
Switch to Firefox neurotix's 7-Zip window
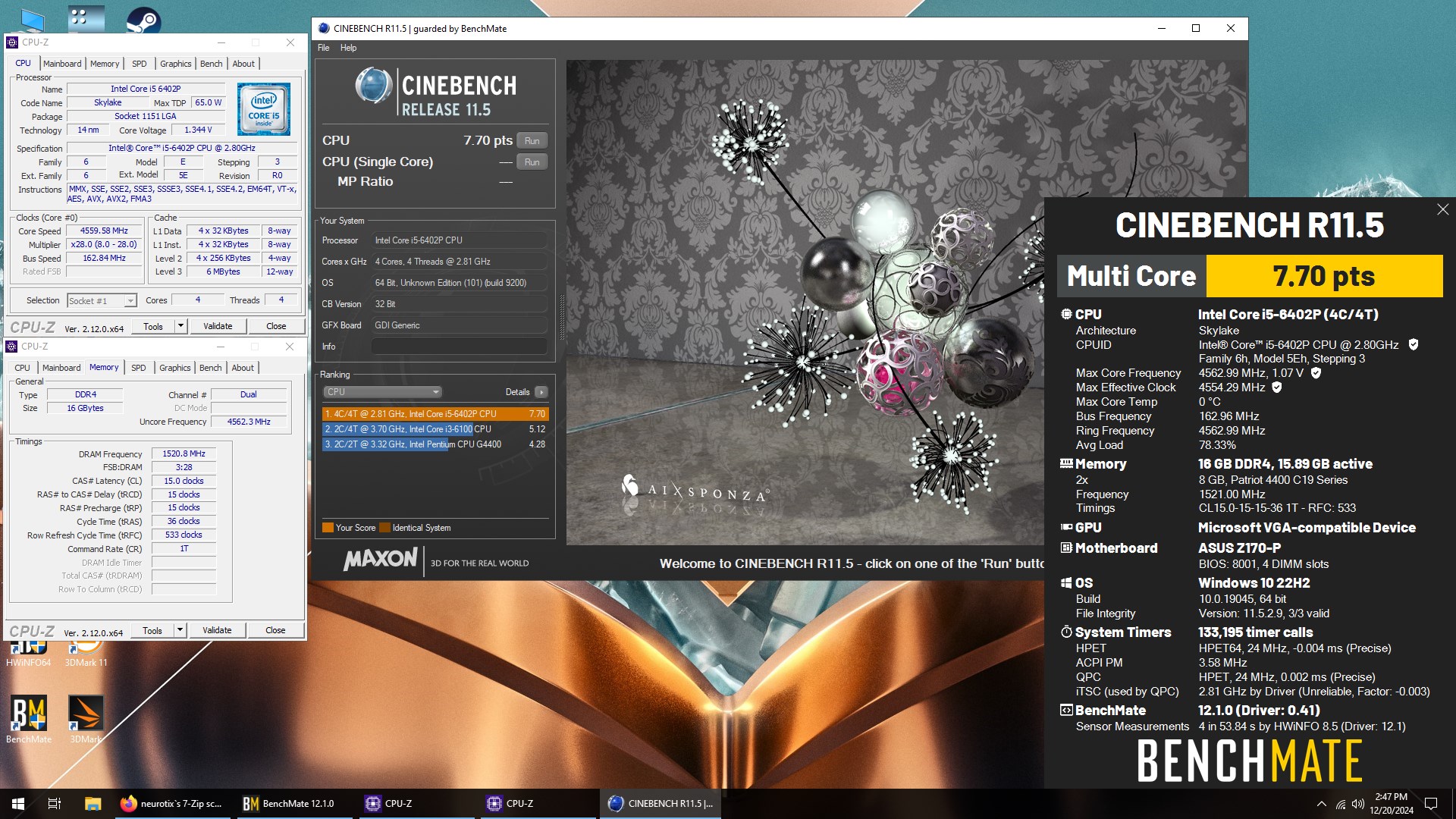[x=173, y=803]
